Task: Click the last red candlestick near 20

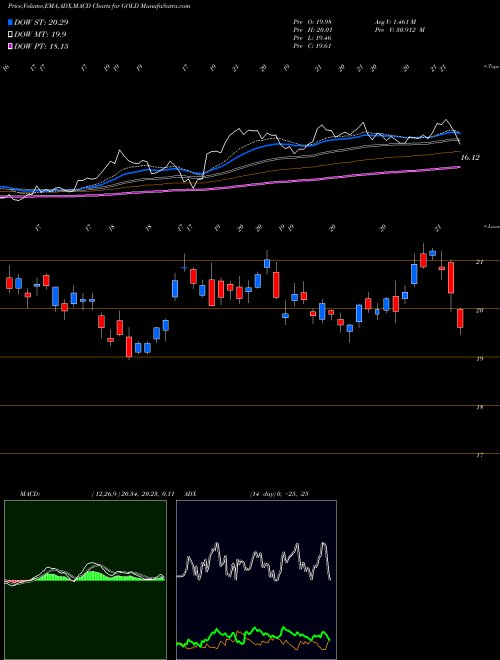Action: point(460,319)
